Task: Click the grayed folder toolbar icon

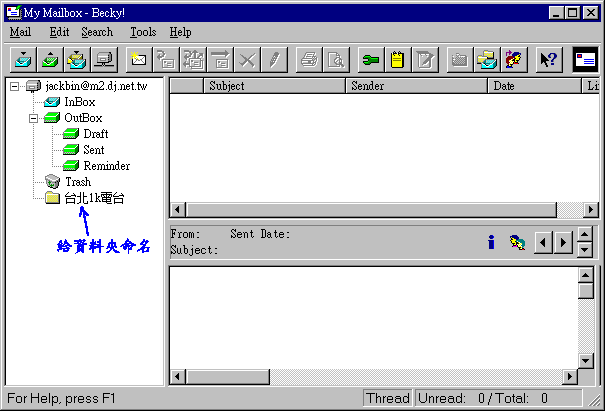Action: pyautogui.click(x=460, y=59)
